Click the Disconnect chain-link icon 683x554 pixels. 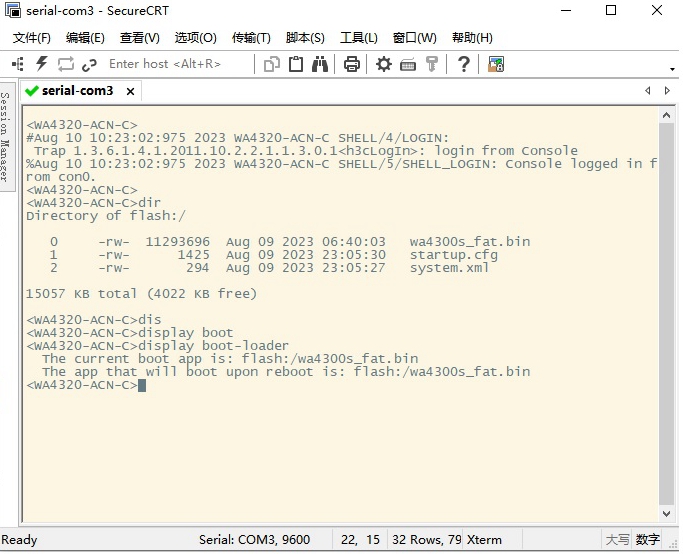tap(89, 65)
